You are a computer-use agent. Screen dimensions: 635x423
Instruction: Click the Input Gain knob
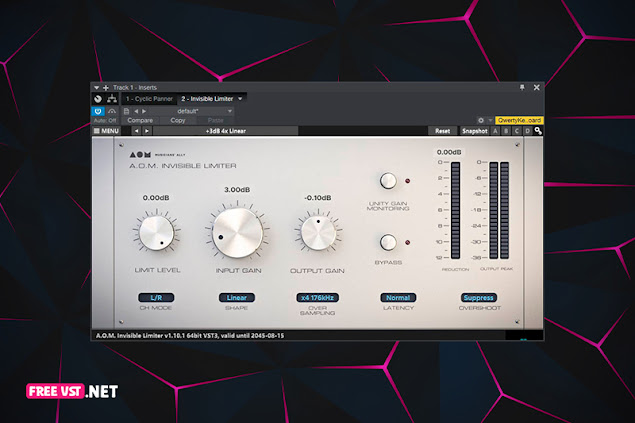(237, 233)
